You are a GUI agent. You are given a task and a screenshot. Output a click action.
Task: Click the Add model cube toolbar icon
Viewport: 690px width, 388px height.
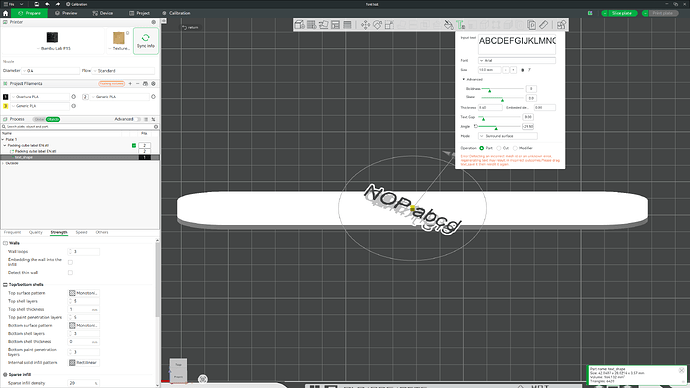[300, 25]
